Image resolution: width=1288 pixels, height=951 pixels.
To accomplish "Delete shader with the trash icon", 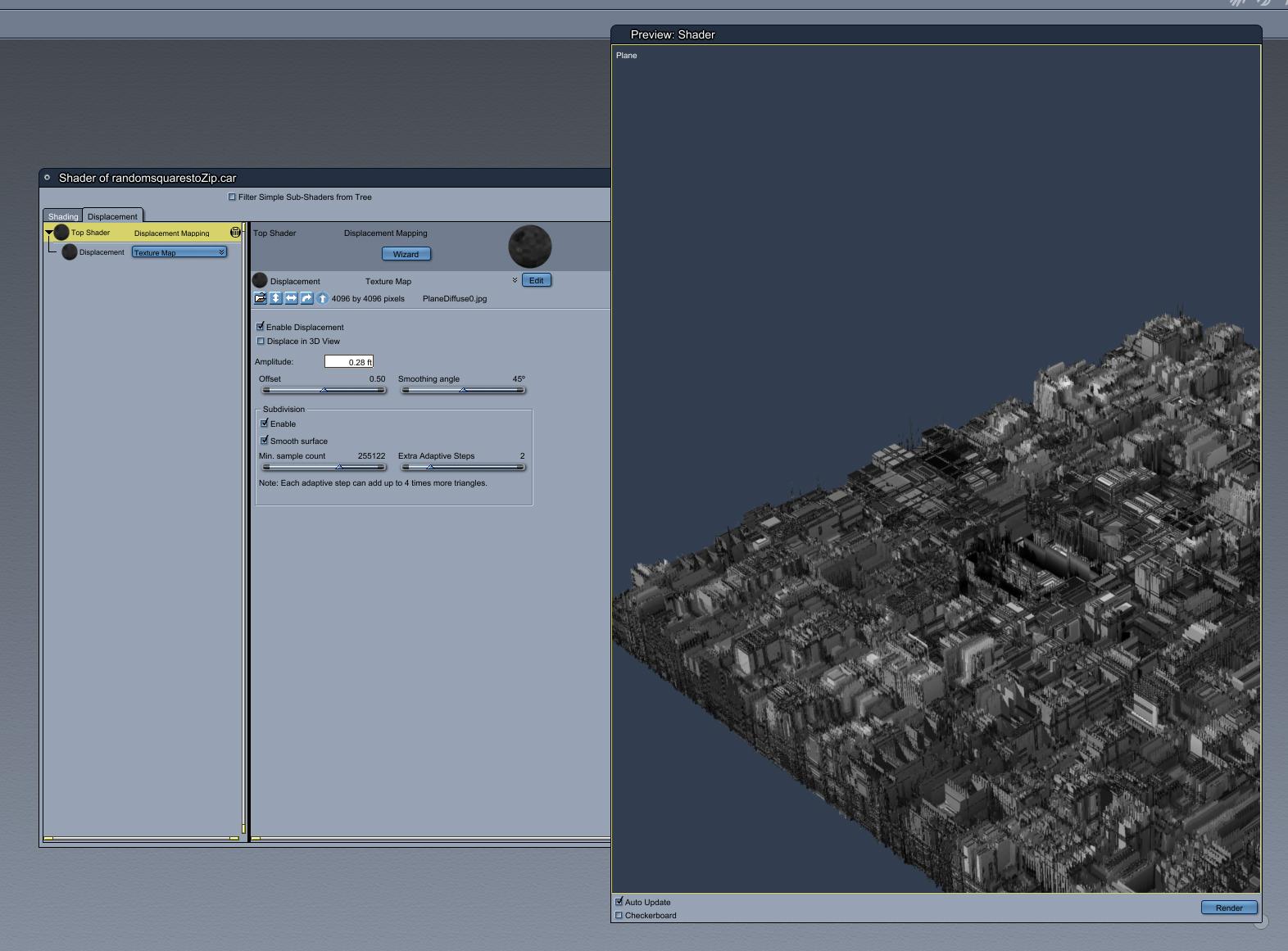I will [235, 233].
